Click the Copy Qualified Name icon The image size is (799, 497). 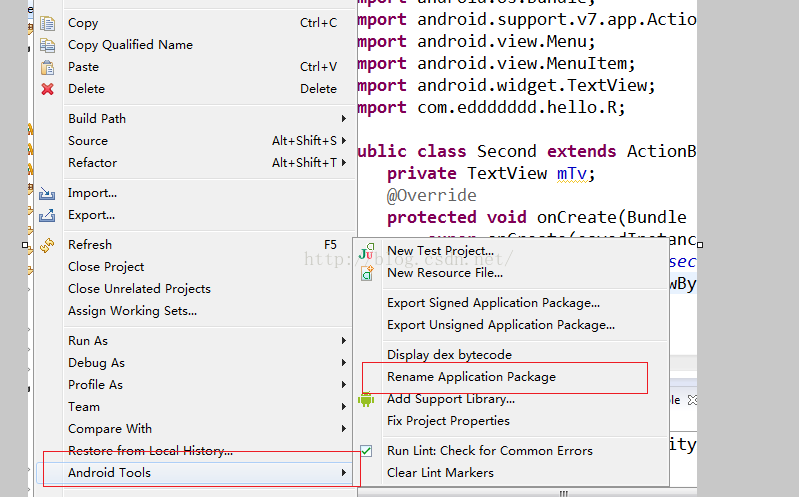[x=47, y=45]
